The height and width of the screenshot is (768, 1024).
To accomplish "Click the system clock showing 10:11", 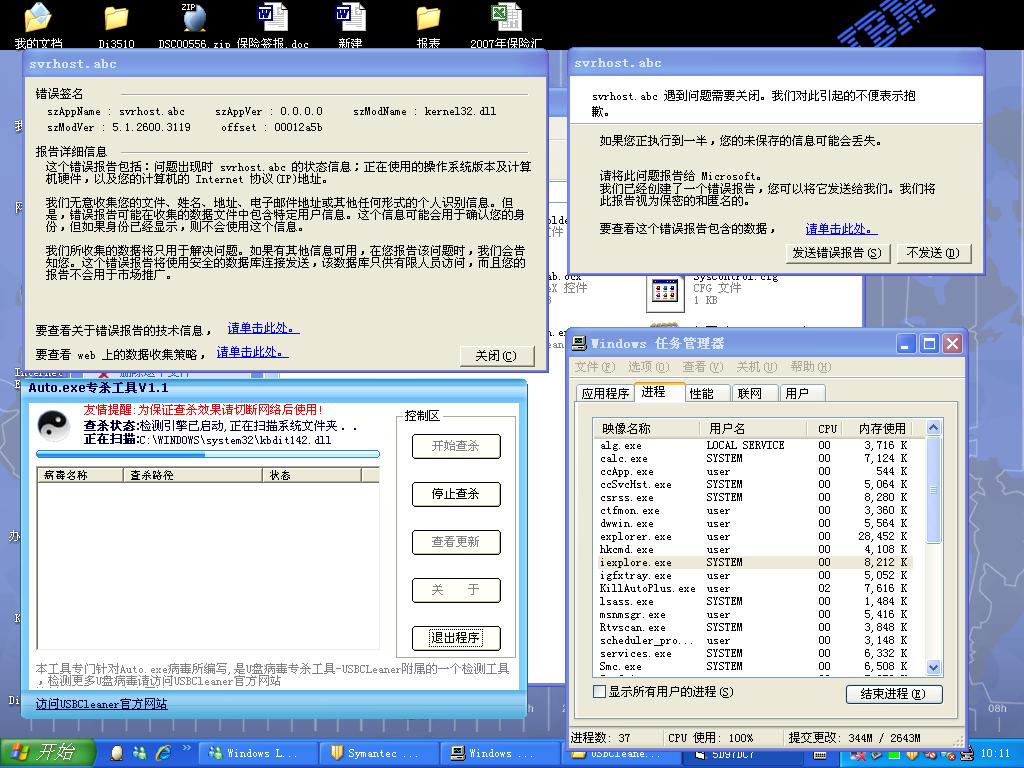I will (x=995, y=753).
